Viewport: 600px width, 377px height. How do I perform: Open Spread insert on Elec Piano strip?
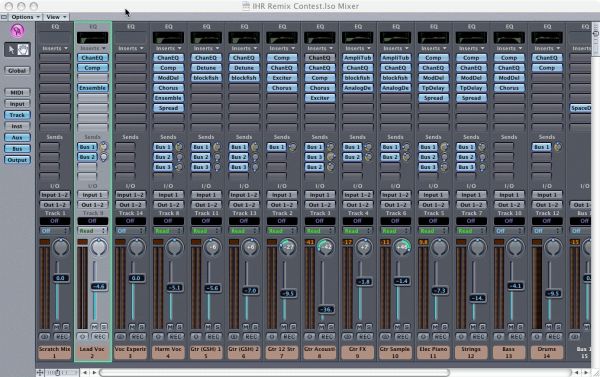pos(433,98)
